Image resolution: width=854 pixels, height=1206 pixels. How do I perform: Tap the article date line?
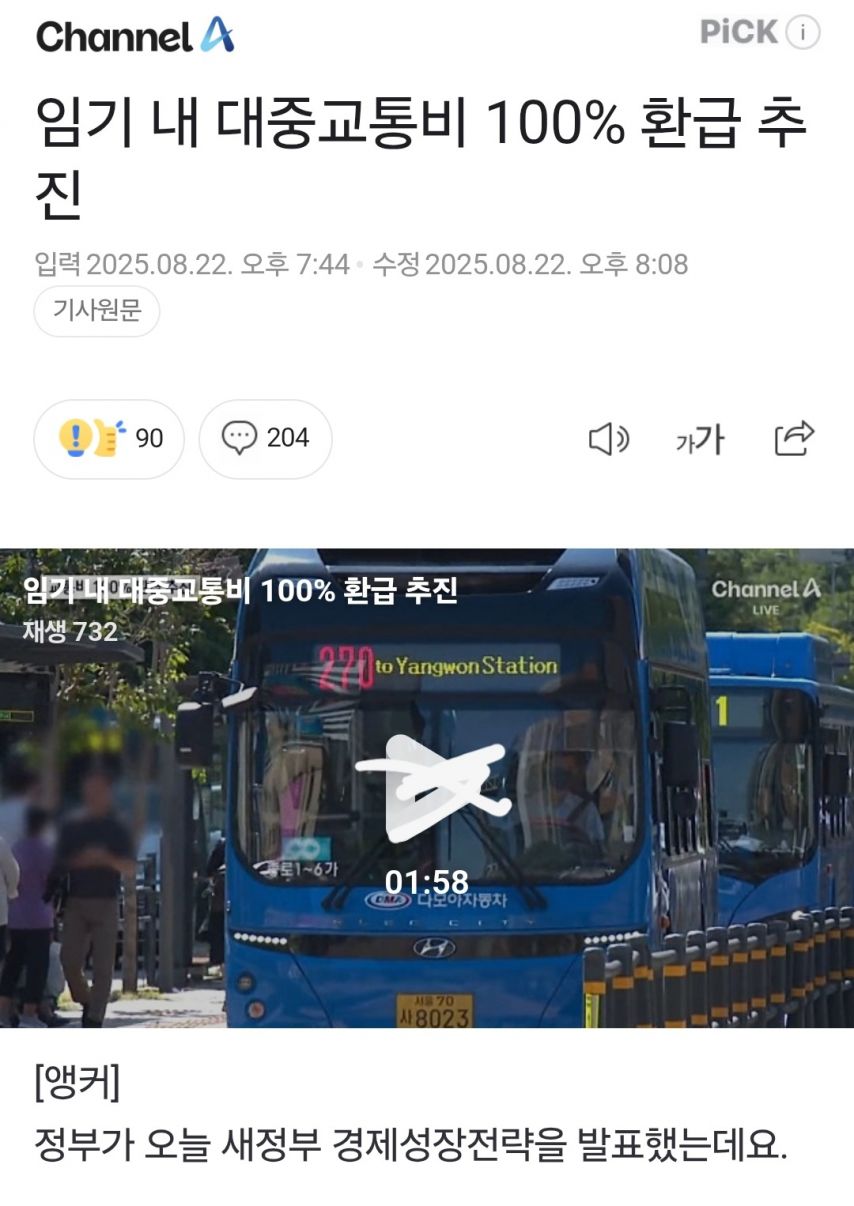click(x=361, y=265)
